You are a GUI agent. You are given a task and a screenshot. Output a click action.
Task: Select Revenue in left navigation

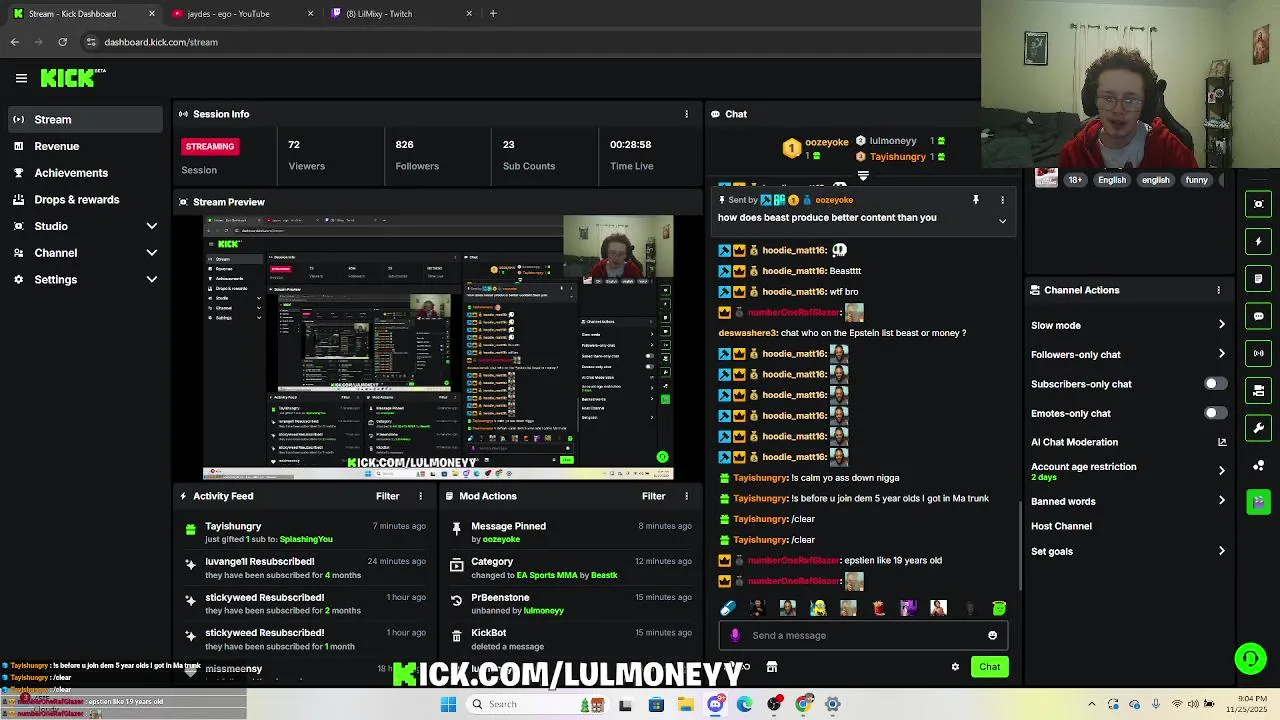point(83,146)
